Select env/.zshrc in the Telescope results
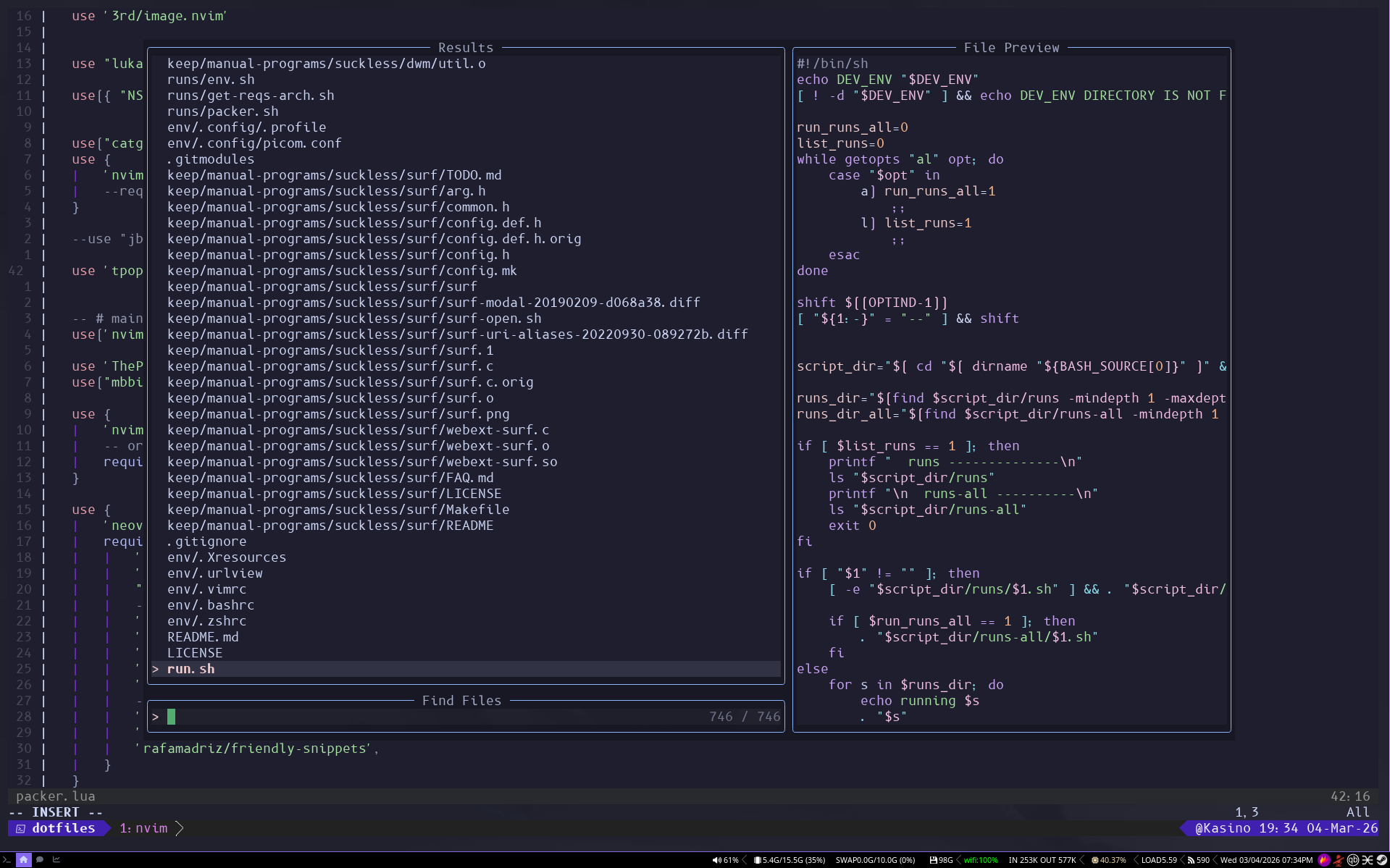Viewport: 1390px width, 868px height. coord(206,621)
